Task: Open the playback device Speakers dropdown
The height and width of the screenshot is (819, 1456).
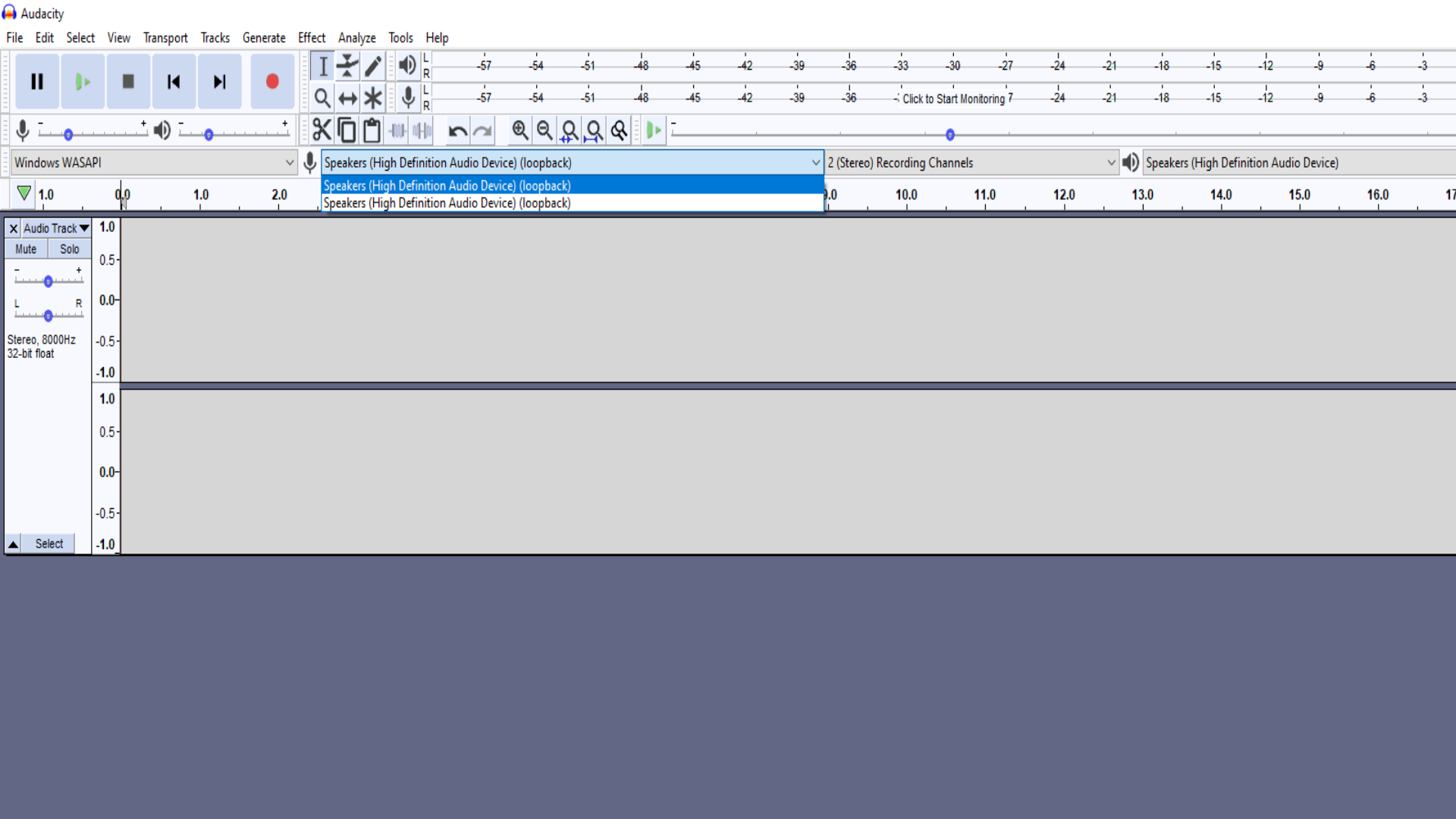Action: click(1299, 162)
